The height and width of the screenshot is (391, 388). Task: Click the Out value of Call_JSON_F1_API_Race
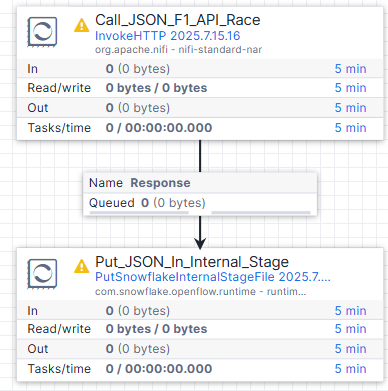[138, 108]
